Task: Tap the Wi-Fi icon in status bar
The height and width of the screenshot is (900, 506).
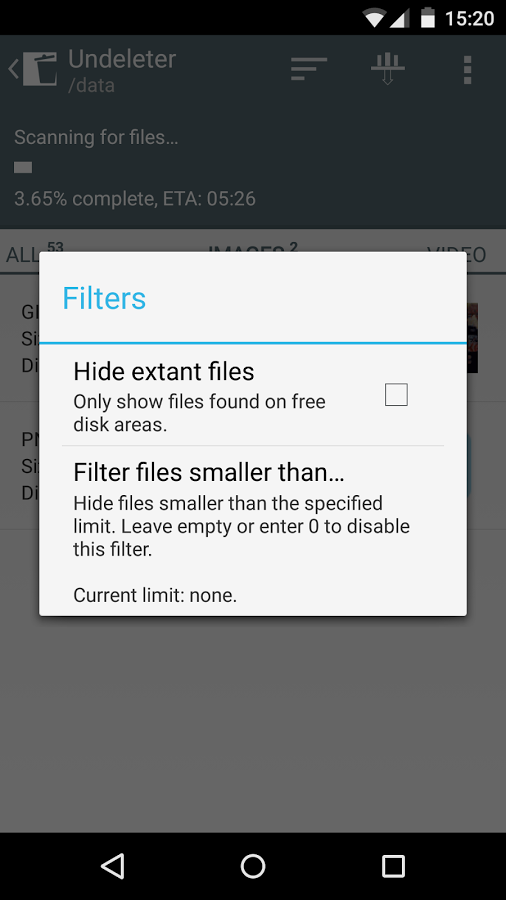Action: (x=374, y=18)
